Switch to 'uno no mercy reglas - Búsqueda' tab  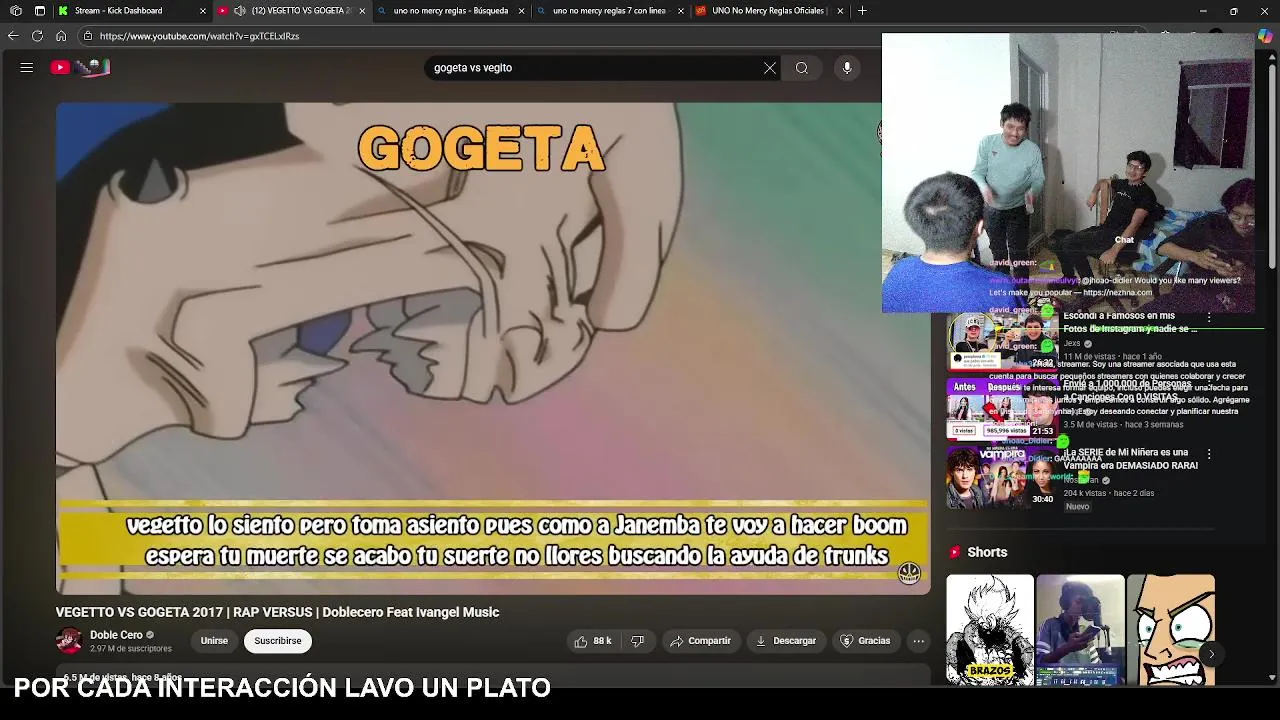(x=450, y=11)
